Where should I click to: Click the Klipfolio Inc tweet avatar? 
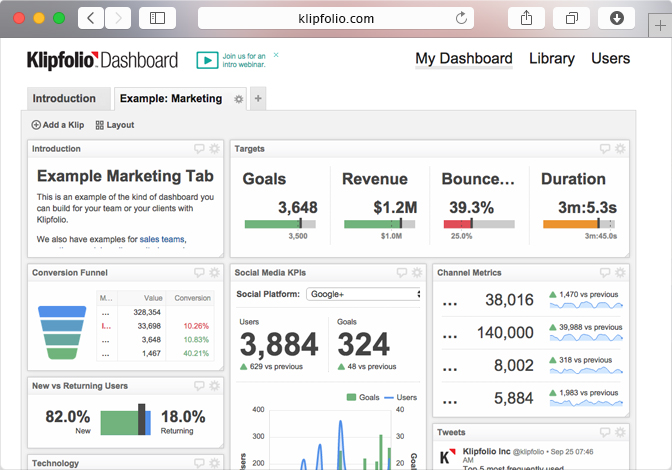coord(447,456)
